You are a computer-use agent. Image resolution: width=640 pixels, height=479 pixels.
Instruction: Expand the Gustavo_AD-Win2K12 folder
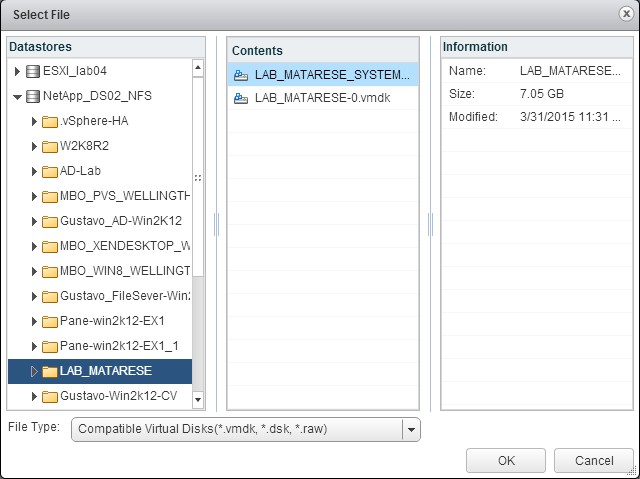(34, 221)
